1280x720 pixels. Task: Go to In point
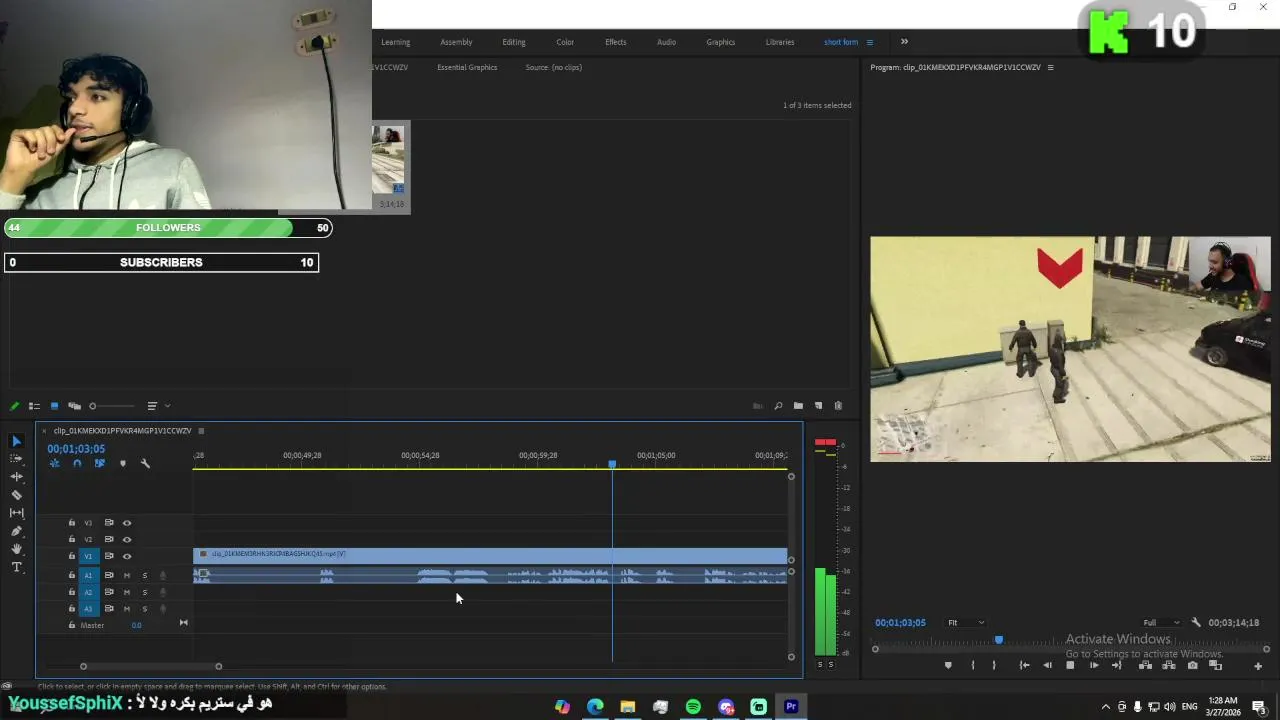pos(1024,665)
